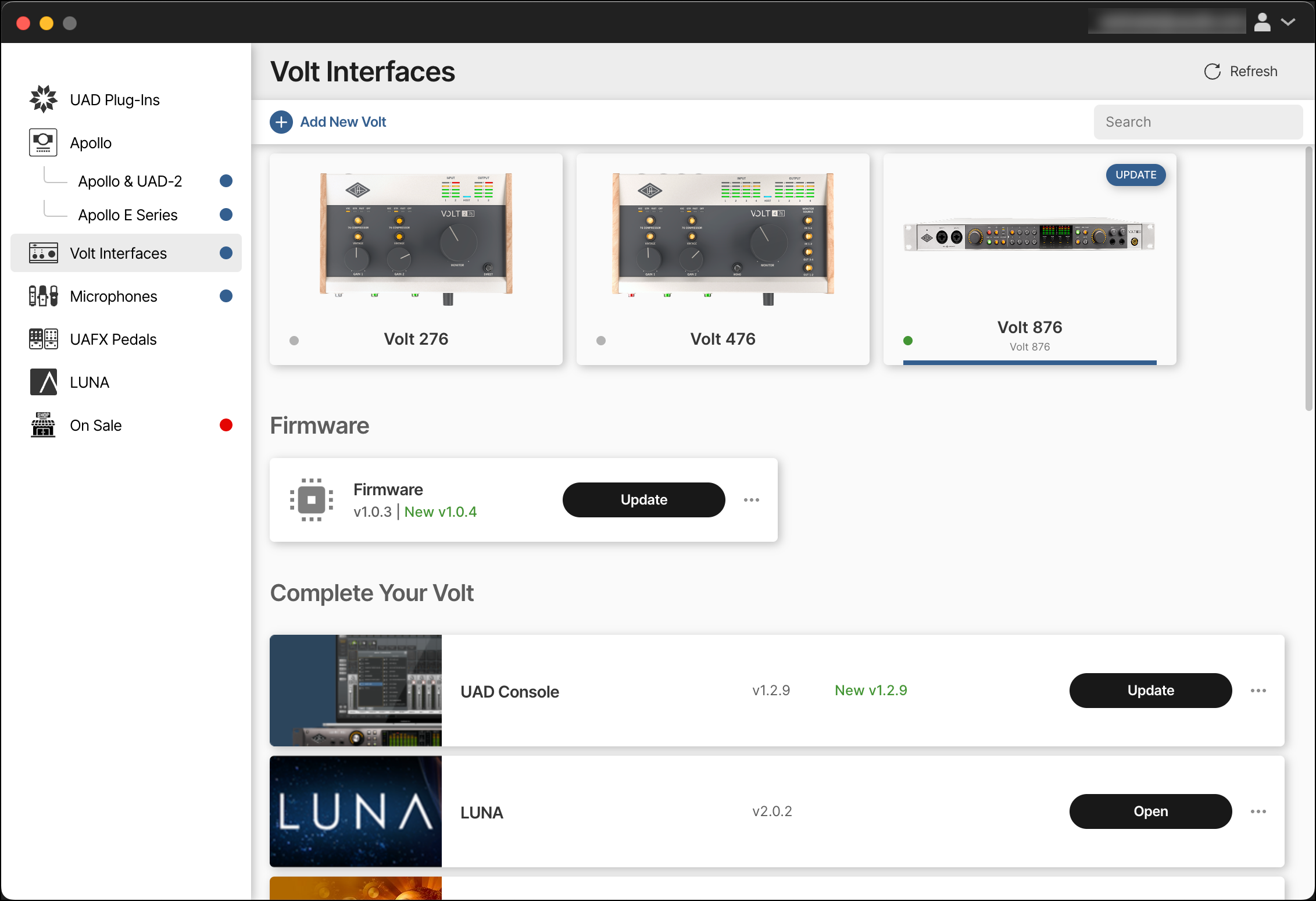Open UAFX Pedals via its icon
Image resolution: width=1316 pixels, height=901 pixels.
coord(43,339)
